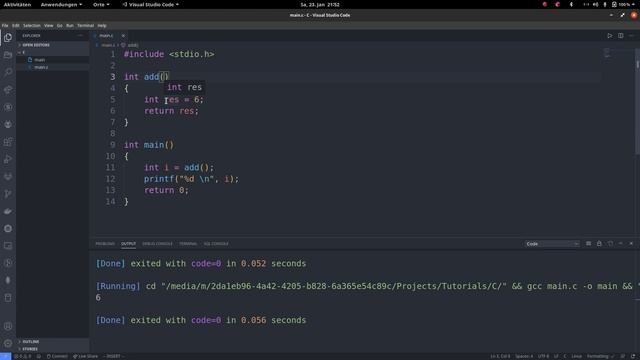Open the Anwendungen dropdown in top bar
Image resolution: width=640 pixels, height=360 pixels.
(61, 4)
